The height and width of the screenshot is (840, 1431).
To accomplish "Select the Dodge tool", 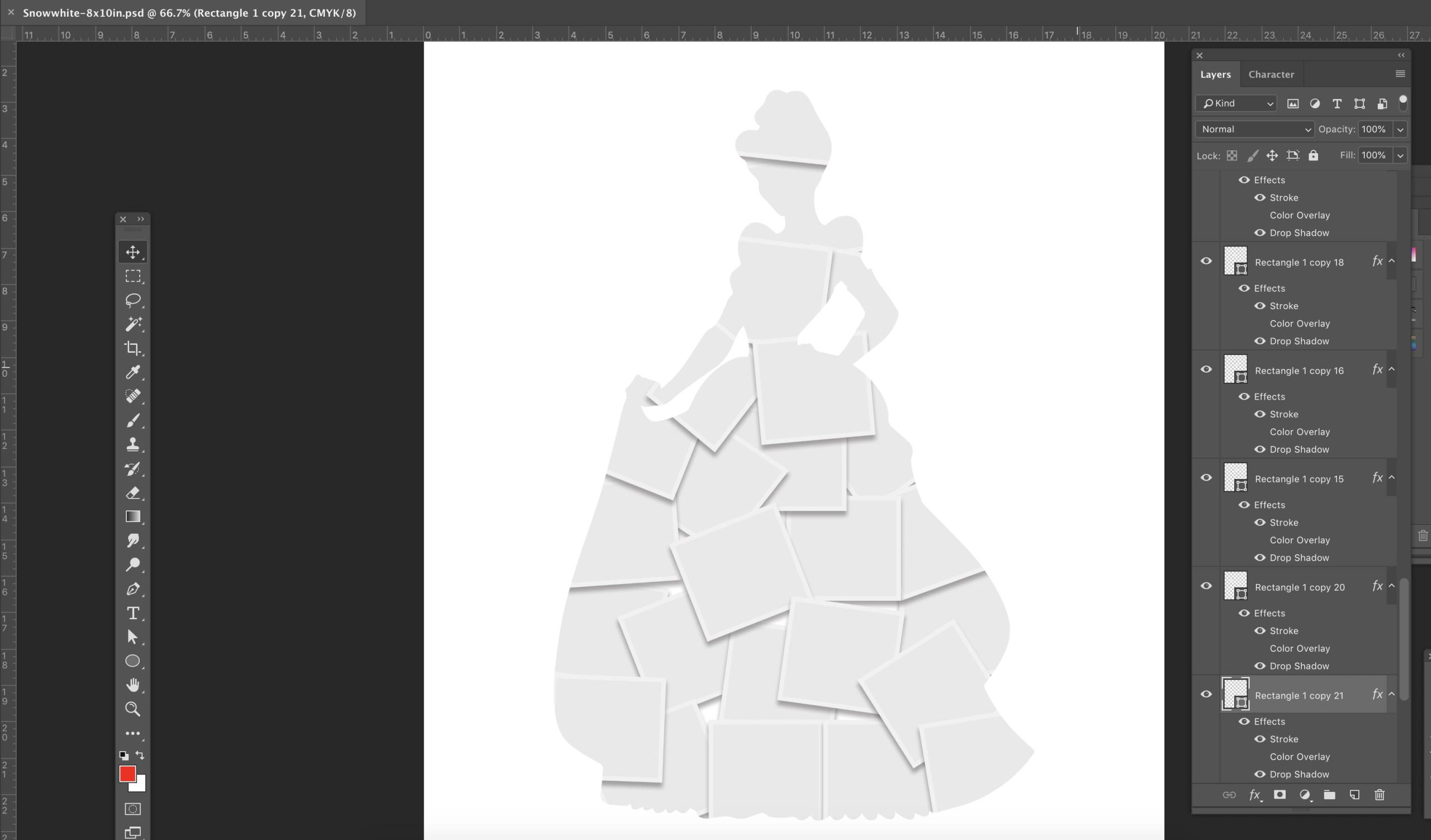I will (x=133, y=564).
